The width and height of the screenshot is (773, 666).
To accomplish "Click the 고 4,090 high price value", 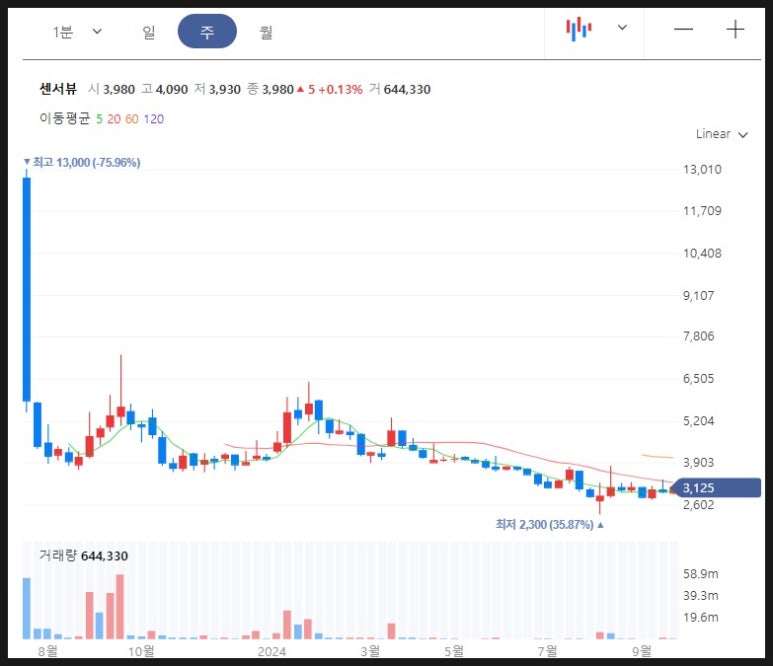I will [165, 89].
